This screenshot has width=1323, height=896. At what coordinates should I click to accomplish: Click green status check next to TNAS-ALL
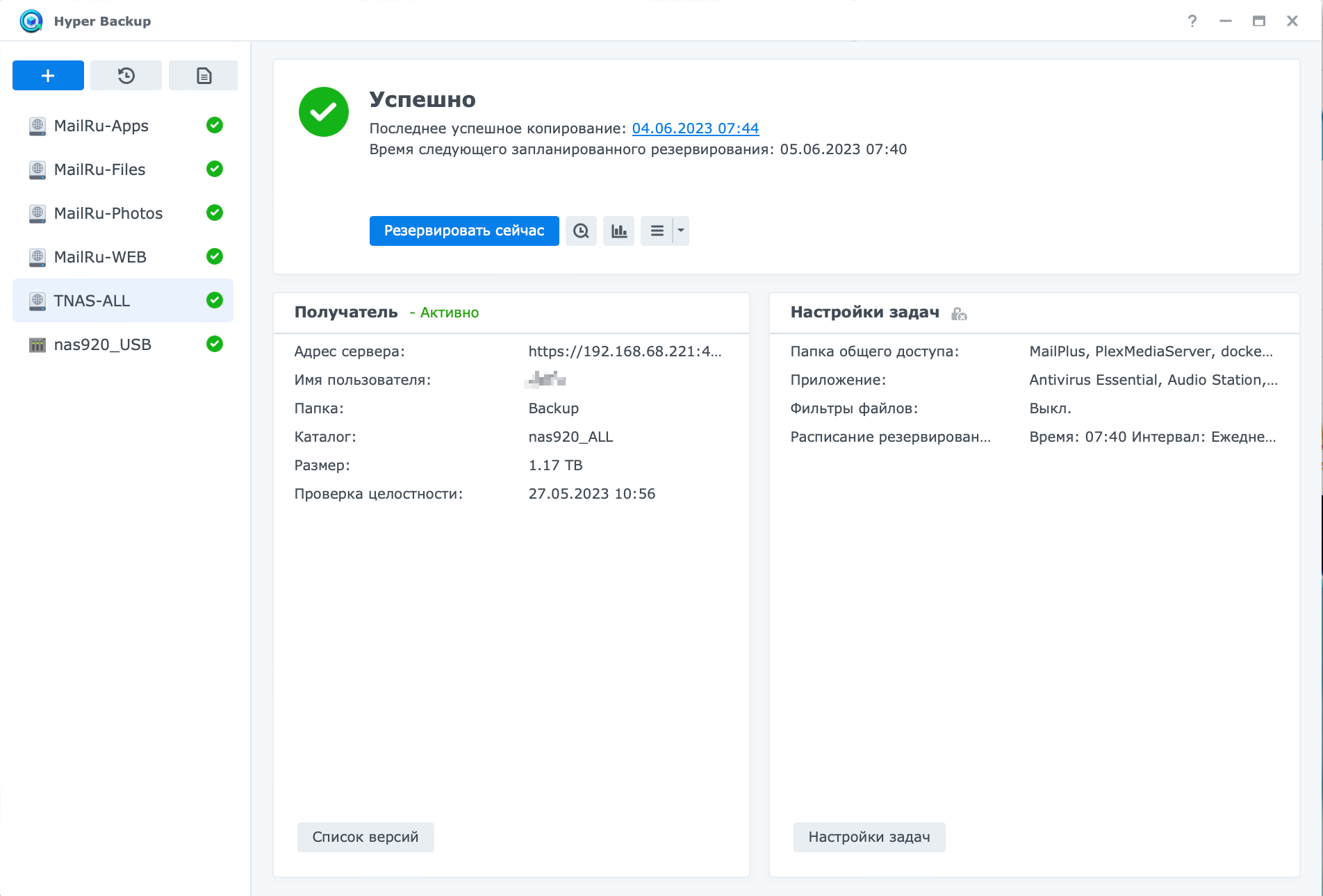(215, 300)
